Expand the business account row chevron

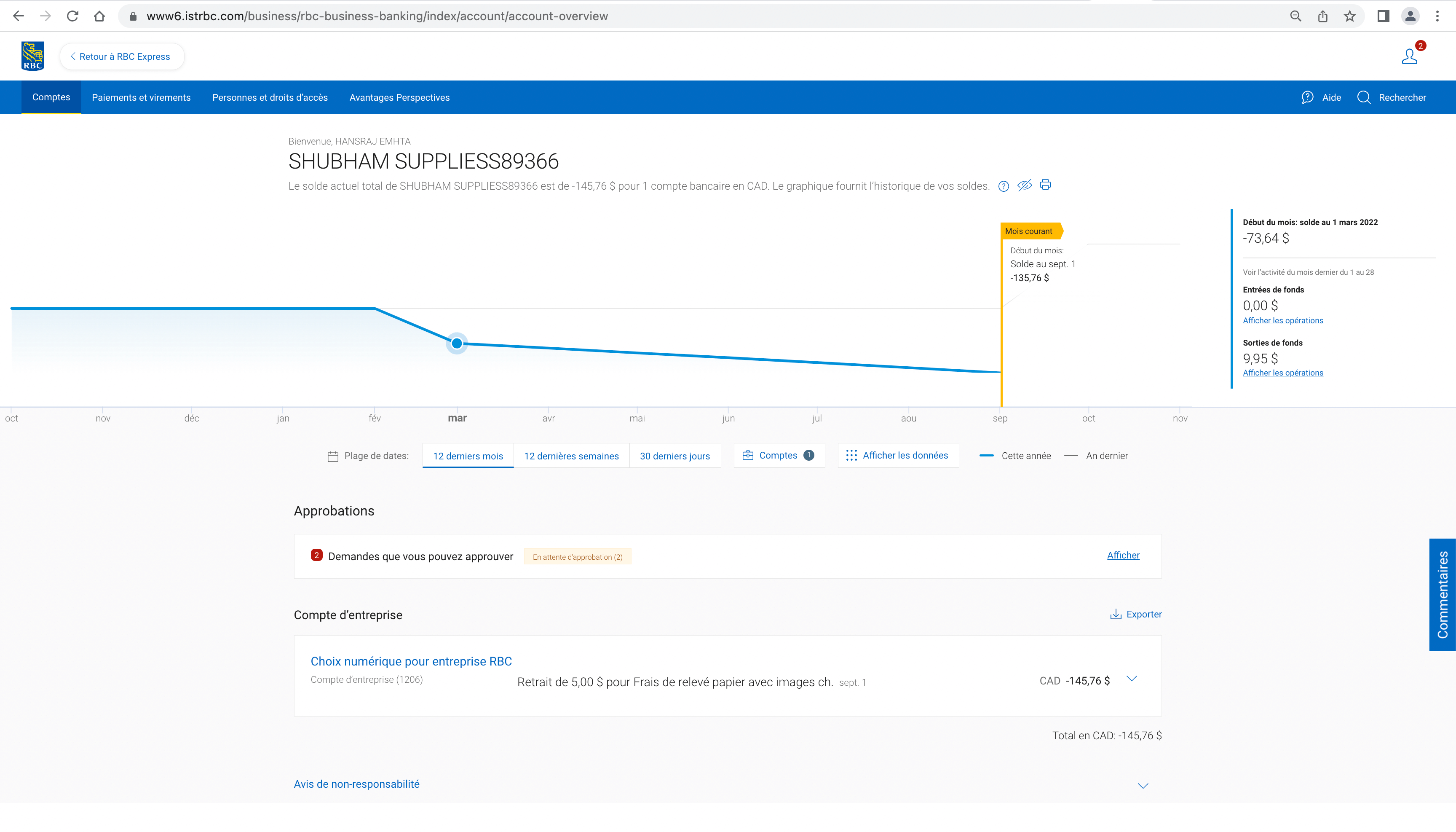[x=1132, y=679]
